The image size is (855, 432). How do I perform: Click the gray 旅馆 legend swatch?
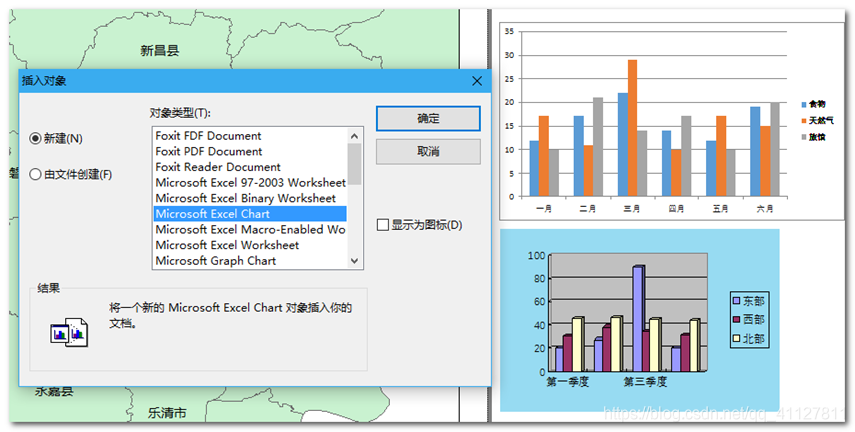coord(804,137)
